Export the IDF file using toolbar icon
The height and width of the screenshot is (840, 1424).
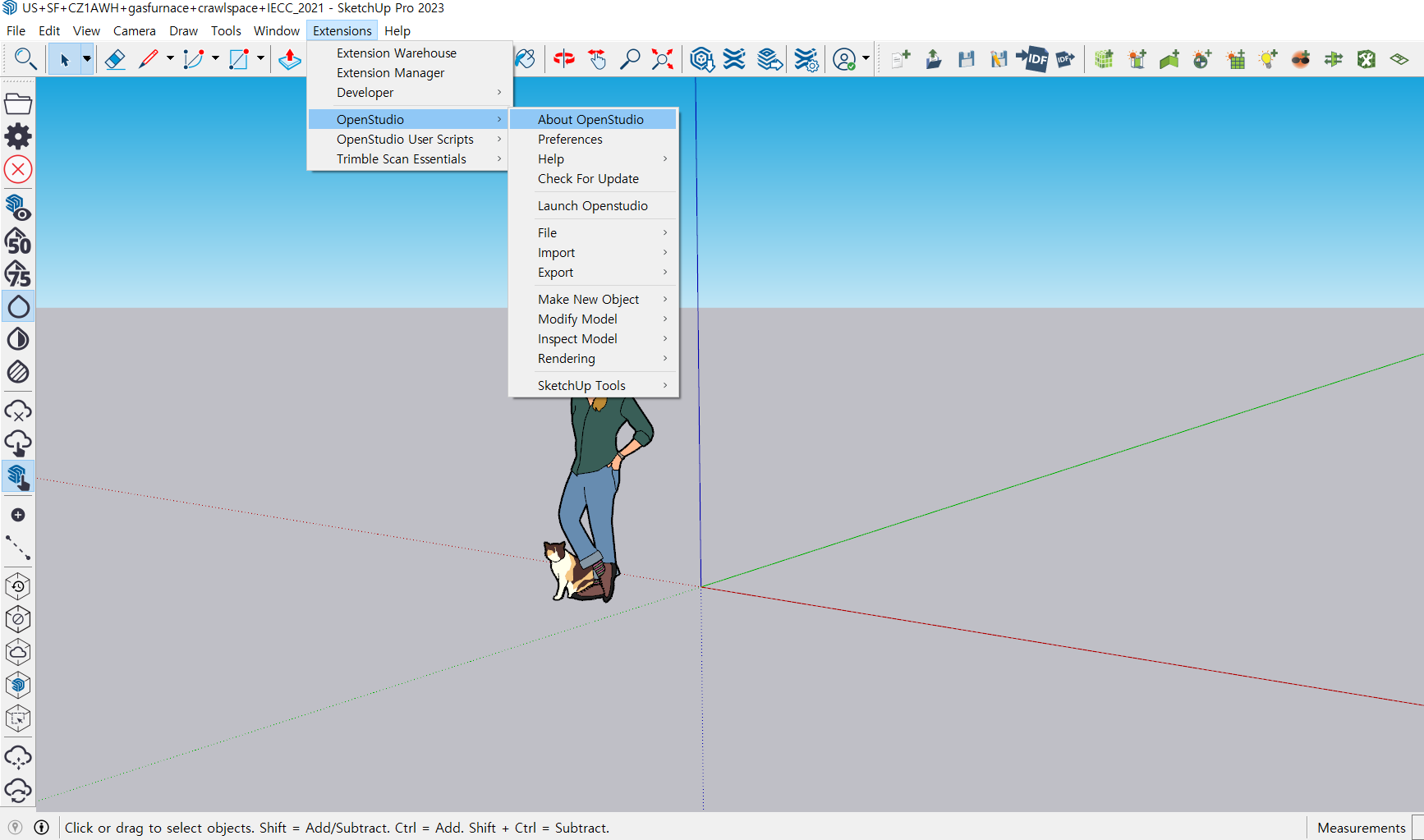coord(1065,59)
